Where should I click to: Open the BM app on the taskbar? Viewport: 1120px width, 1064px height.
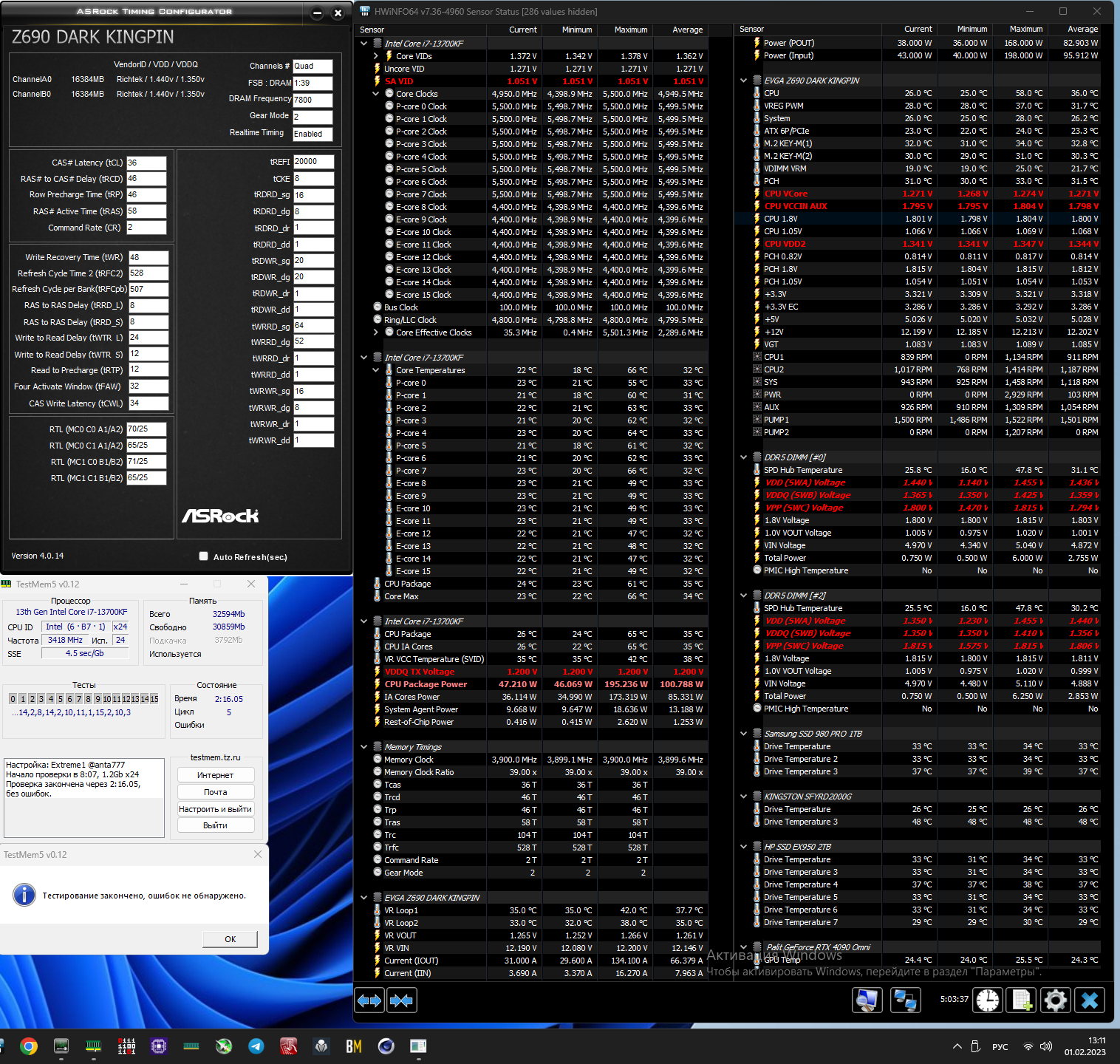pyautogui.click(x=353, y=1046)
